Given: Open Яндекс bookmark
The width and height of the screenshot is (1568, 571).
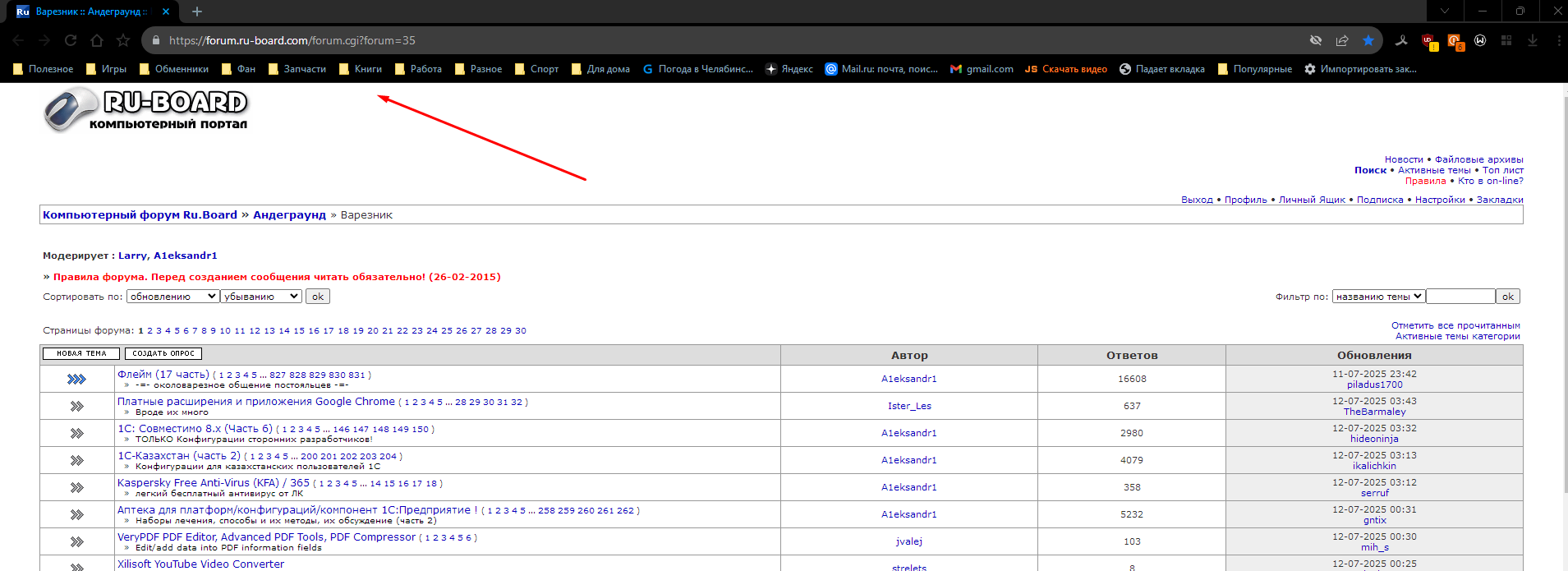Looking at the screenshot, I should pos(789,69).
